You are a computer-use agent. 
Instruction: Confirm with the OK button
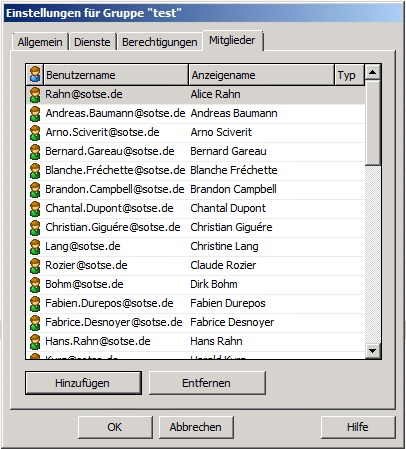coord(115,427)
